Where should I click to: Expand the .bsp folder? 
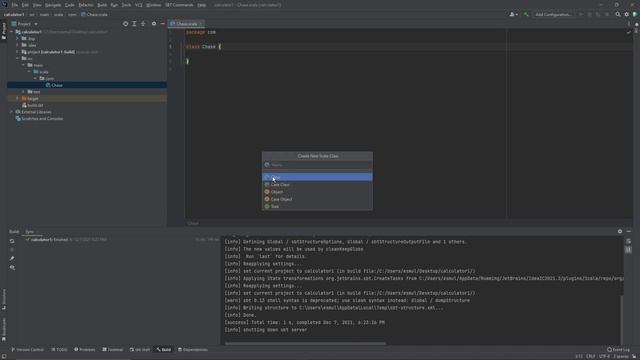click(x=17, y=38)
